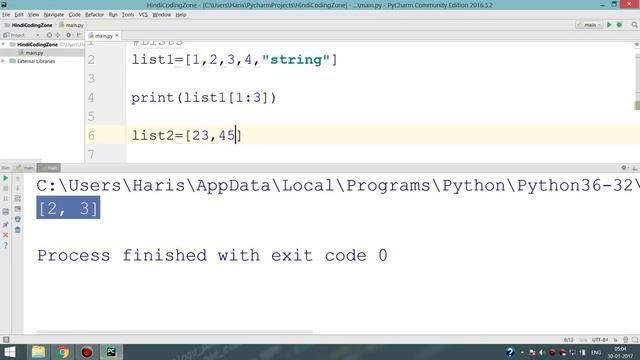Open PyCharm from the taskbar
This screenshot has height=360, width=640.
click(x=111, y=352)
